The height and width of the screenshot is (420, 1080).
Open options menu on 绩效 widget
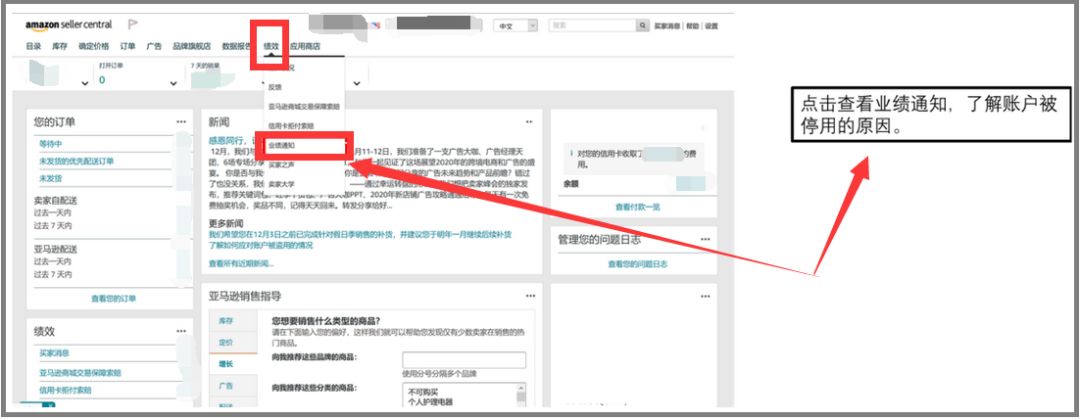181,330
